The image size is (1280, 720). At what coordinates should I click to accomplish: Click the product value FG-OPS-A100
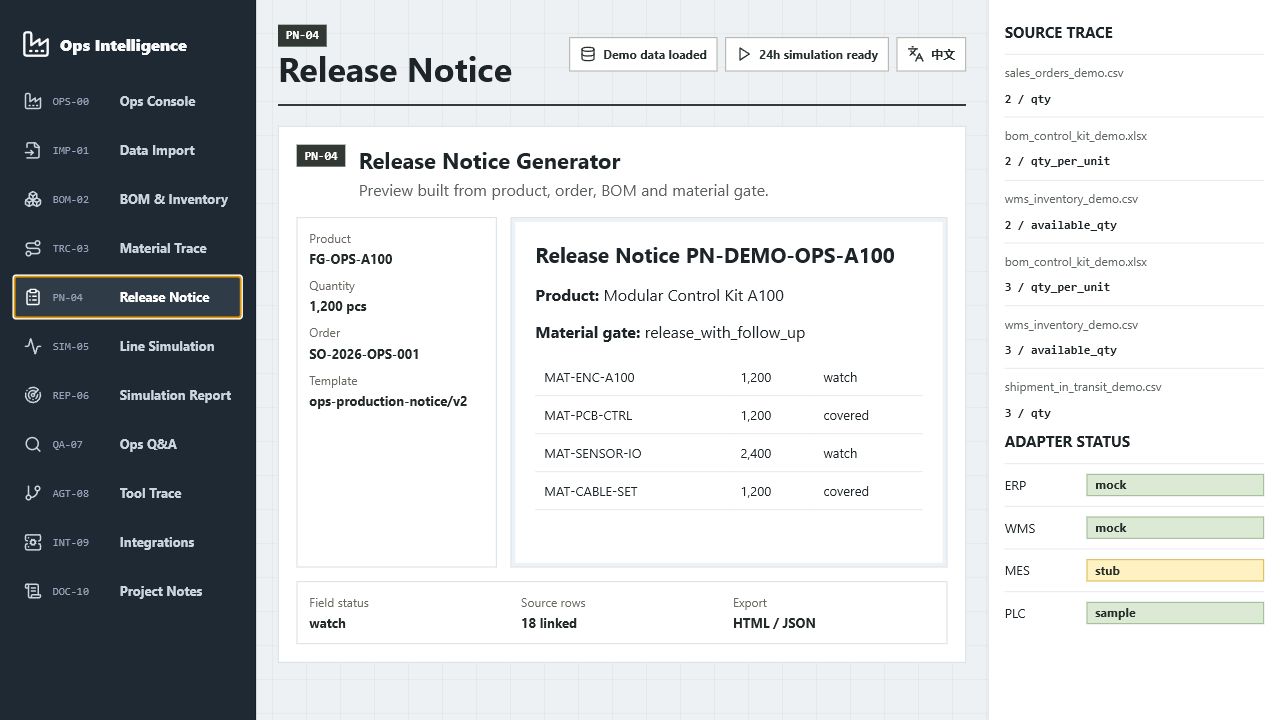(351, 259)
